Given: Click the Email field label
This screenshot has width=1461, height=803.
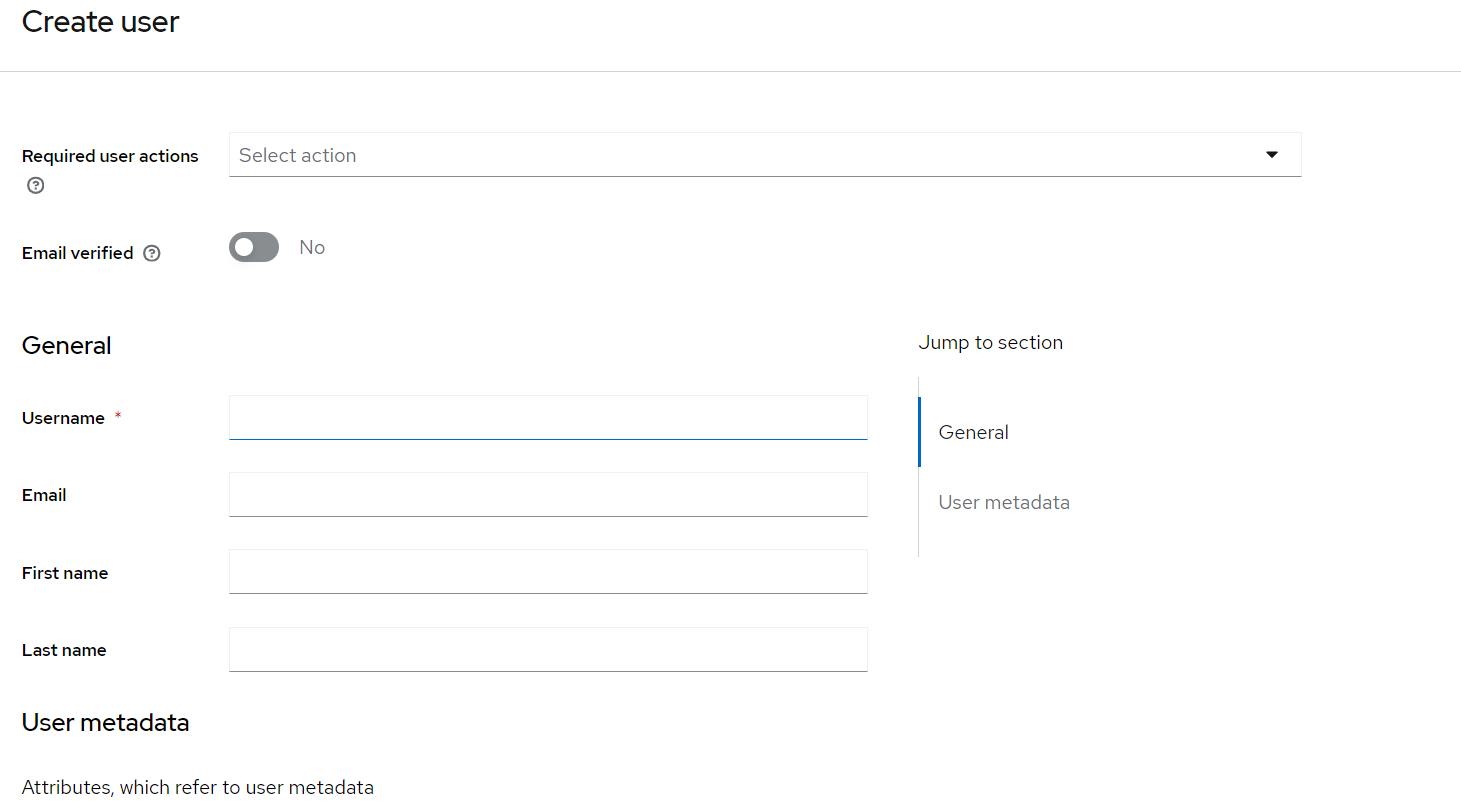Looking at the screenshot, I should [x=44, y=495].
